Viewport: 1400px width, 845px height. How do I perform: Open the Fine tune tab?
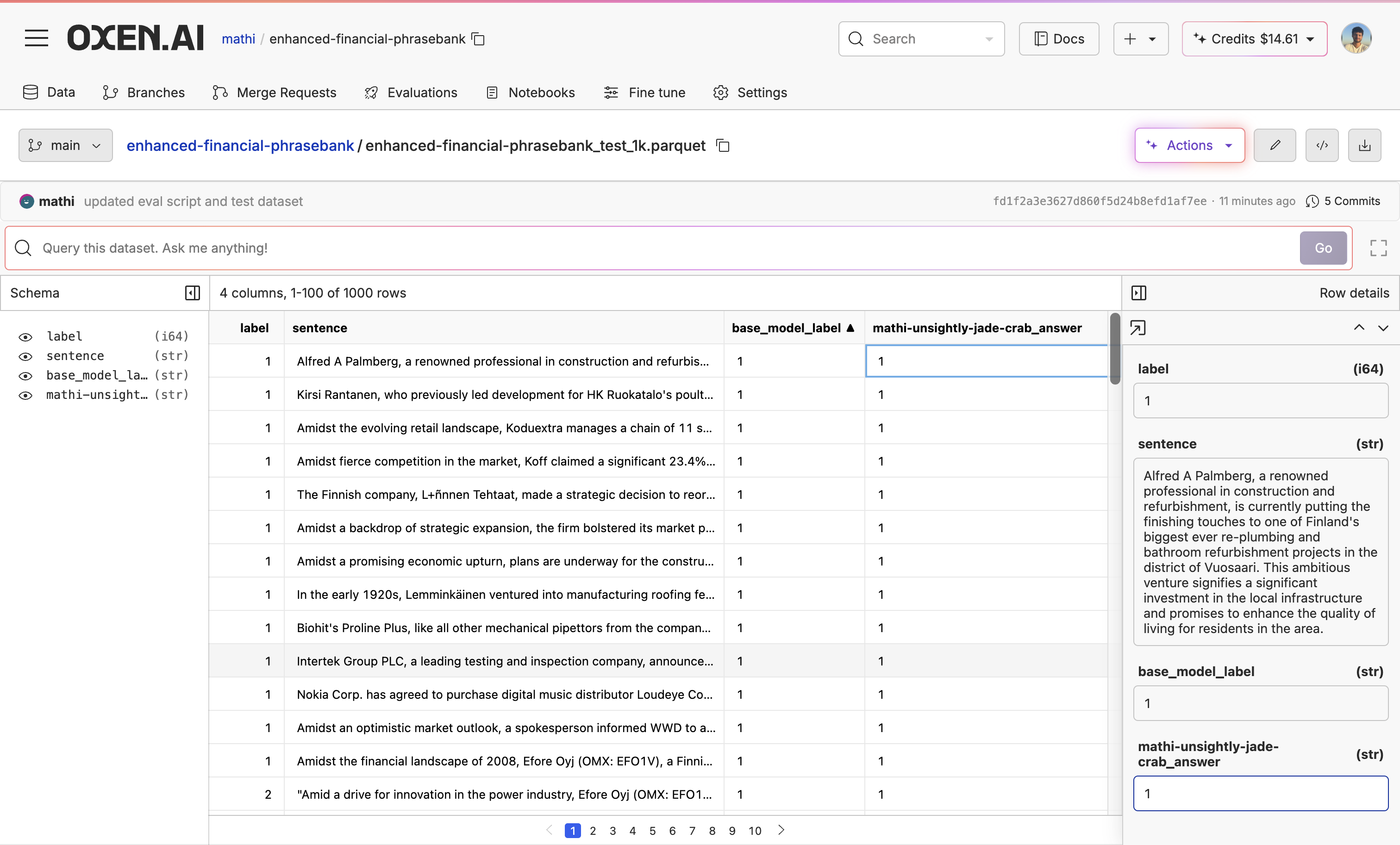point(644,93)
